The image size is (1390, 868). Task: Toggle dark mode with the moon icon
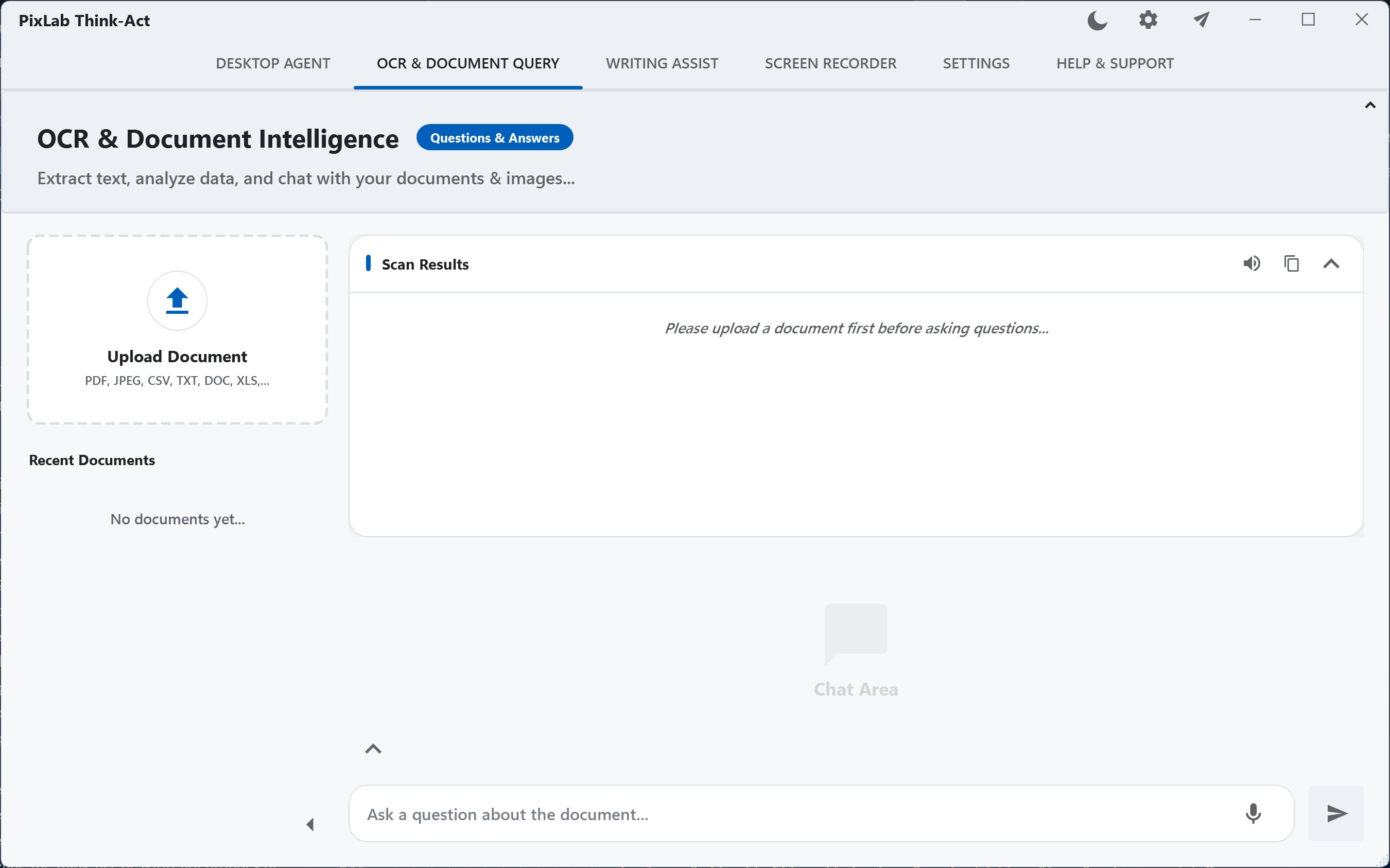click(1097, 21)
